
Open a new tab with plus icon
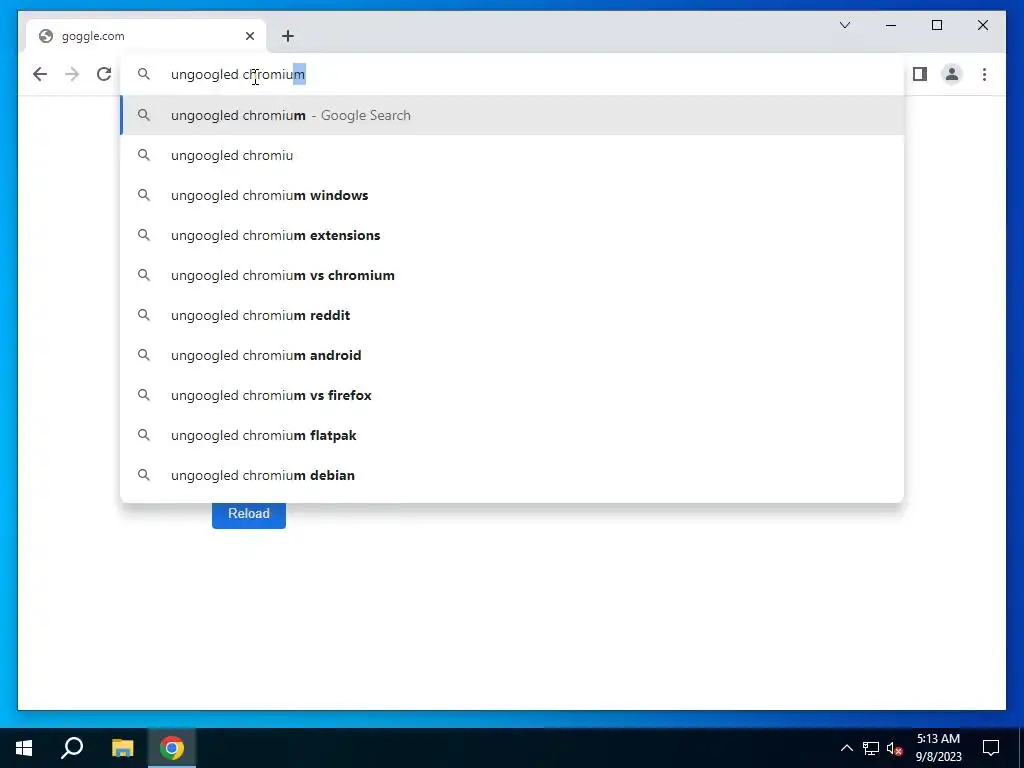coord(288,36)
